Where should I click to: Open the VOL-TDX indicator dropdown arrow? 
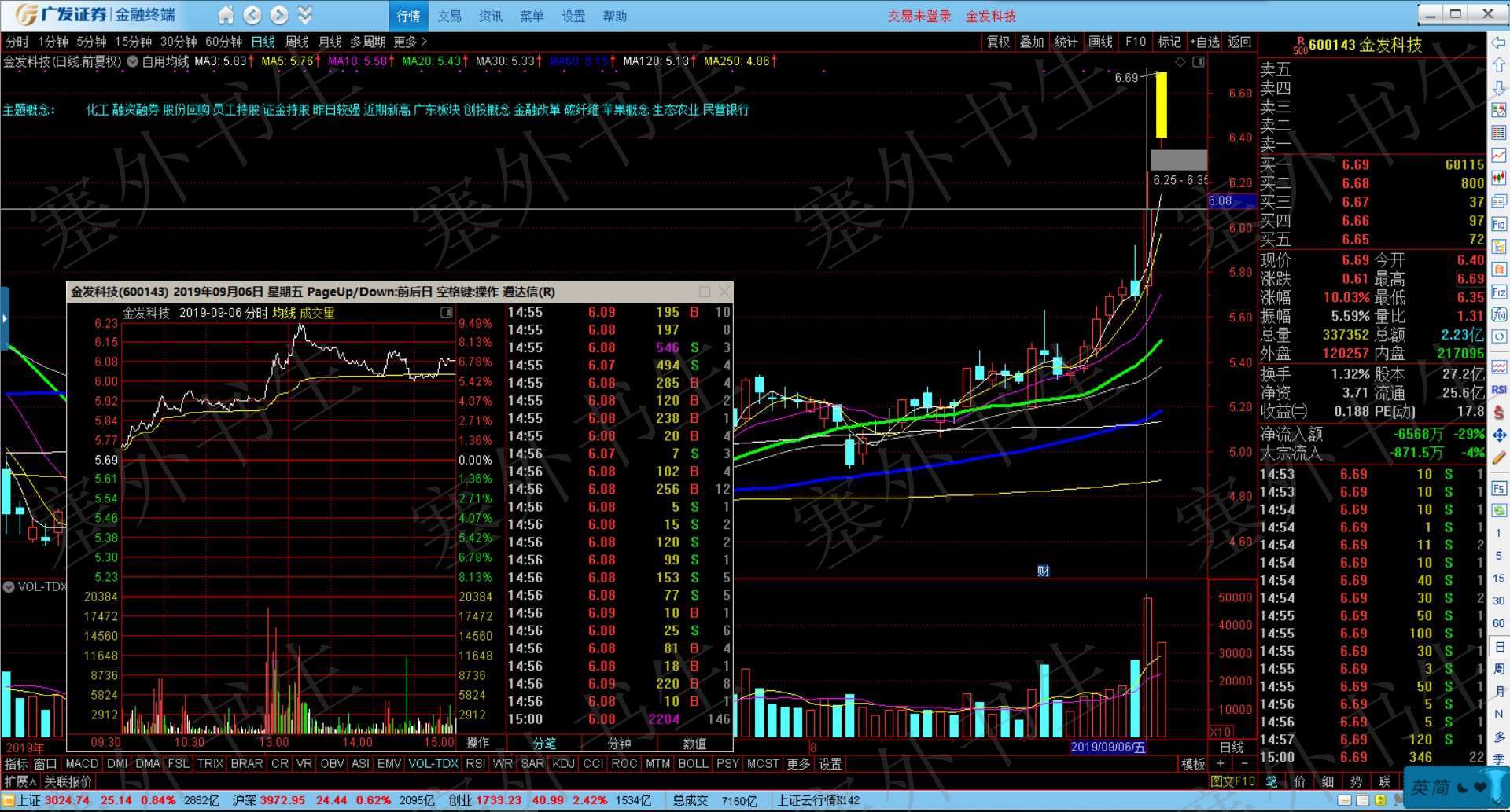click(x=9, y=586)
